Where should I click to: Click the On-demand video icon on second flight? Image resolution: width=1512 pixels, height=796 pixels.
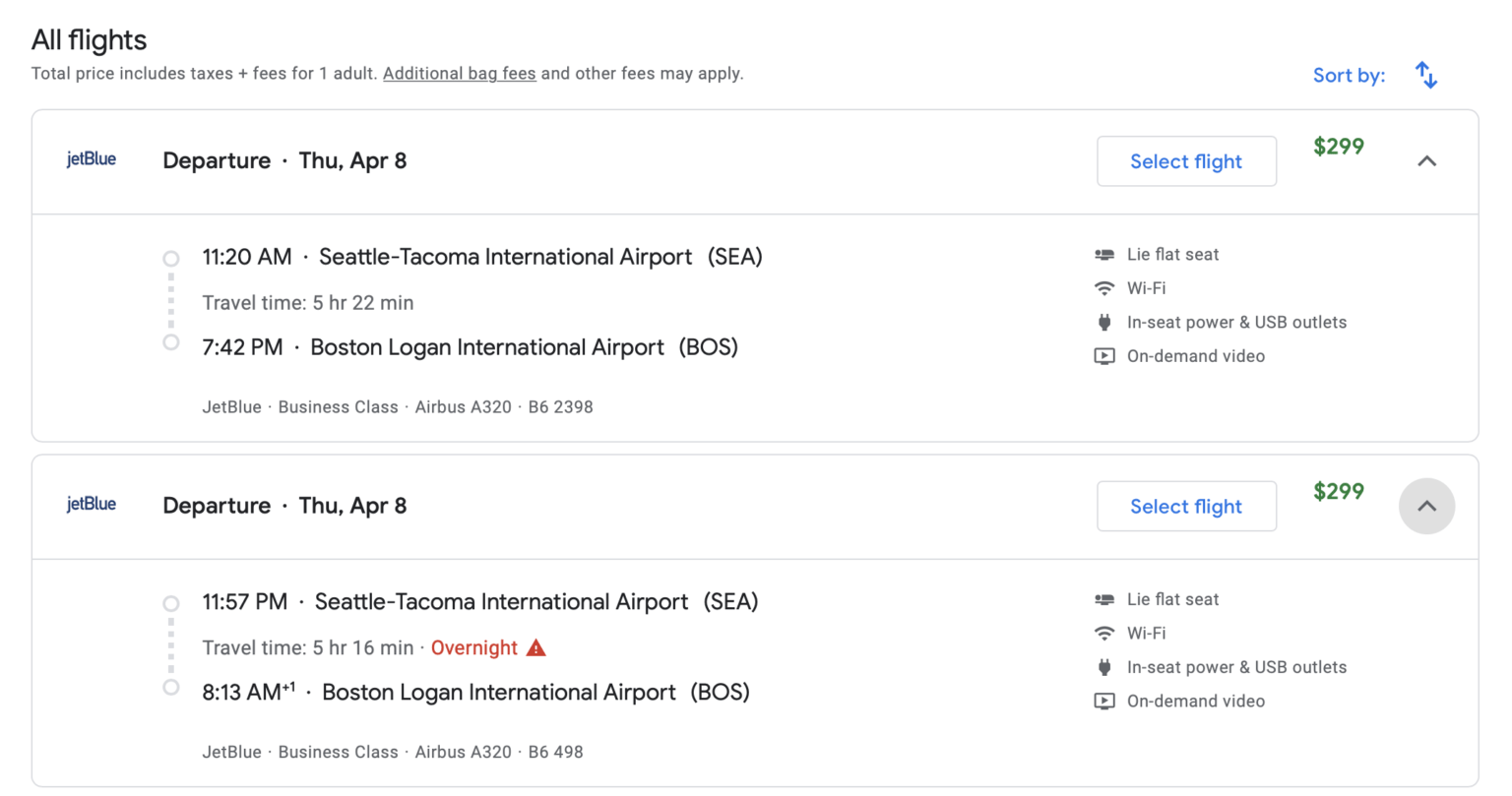(x=1104, y=701)
